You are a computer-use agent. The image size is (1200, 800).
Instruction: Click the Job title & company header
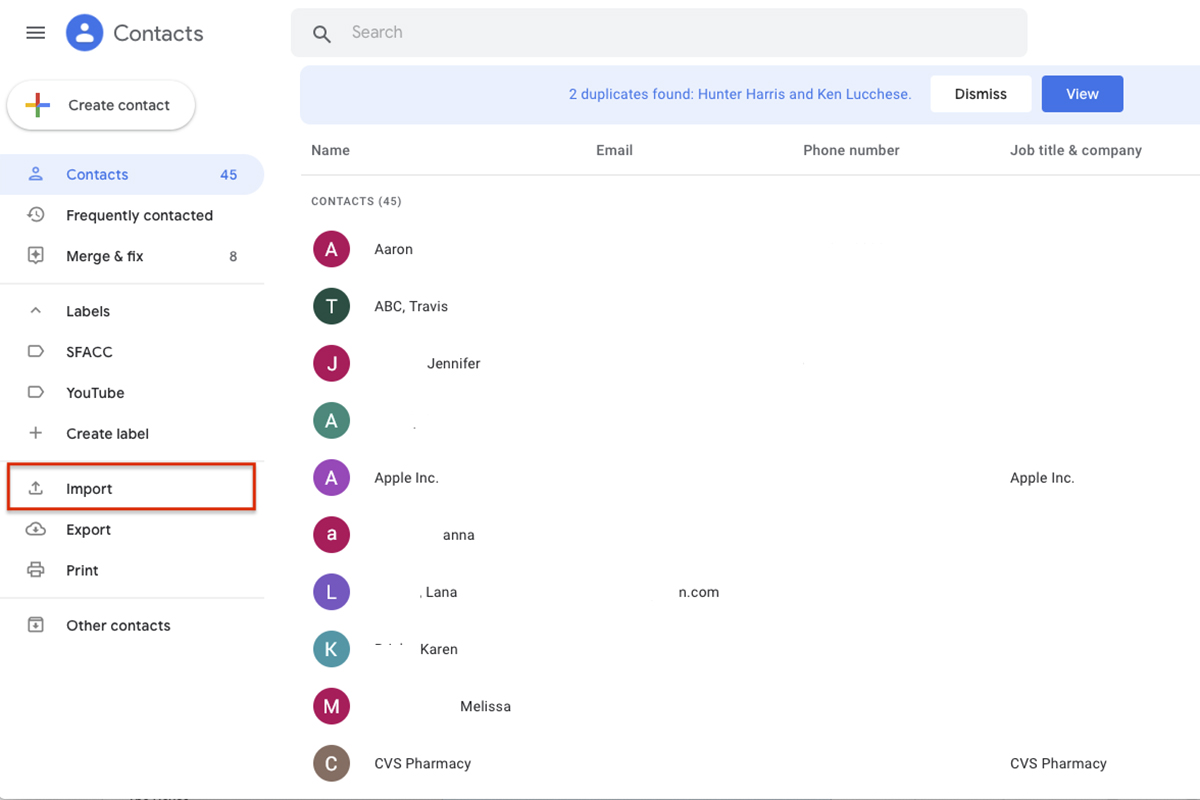pos(1076,150)
